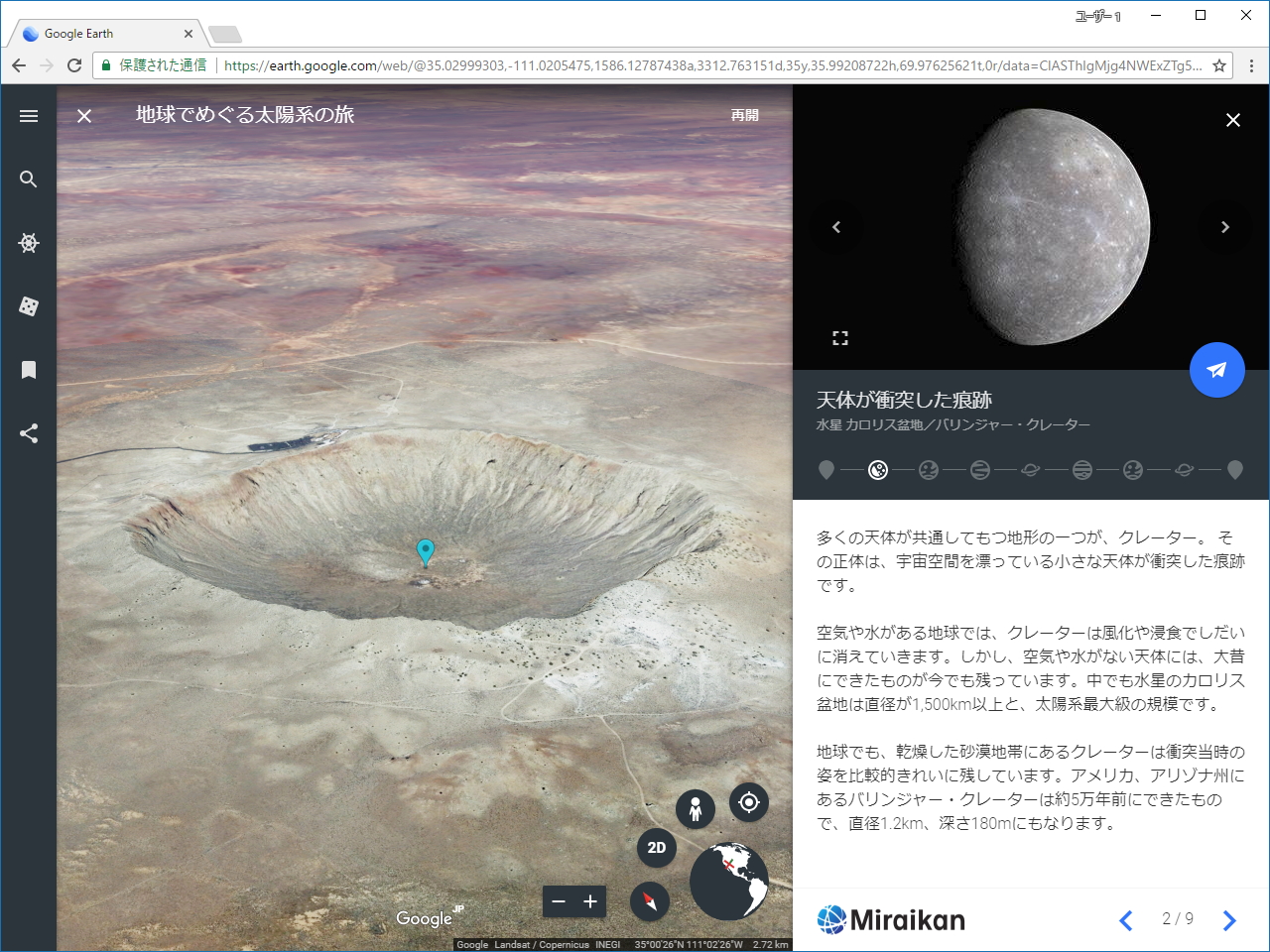Go to next page with the blue chevron
The image size is (1270, 952).
[x=1230, y=920]
